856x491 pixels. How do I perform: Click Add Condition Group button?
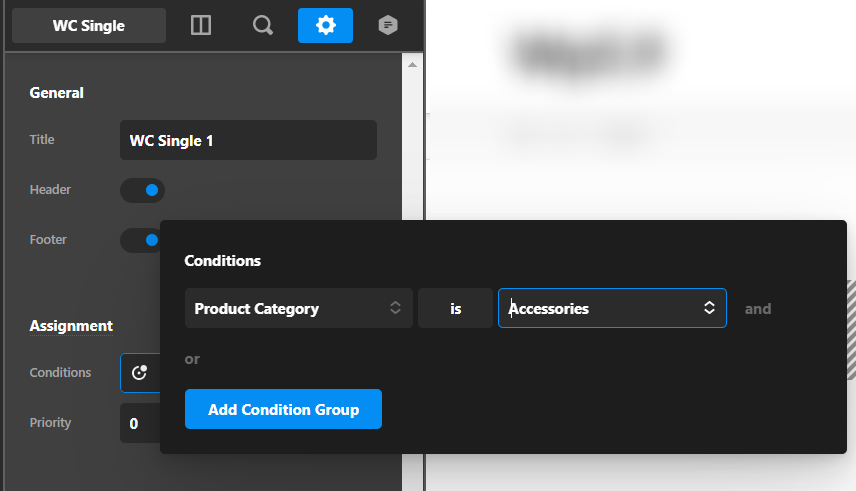click(x=283, y=409)
